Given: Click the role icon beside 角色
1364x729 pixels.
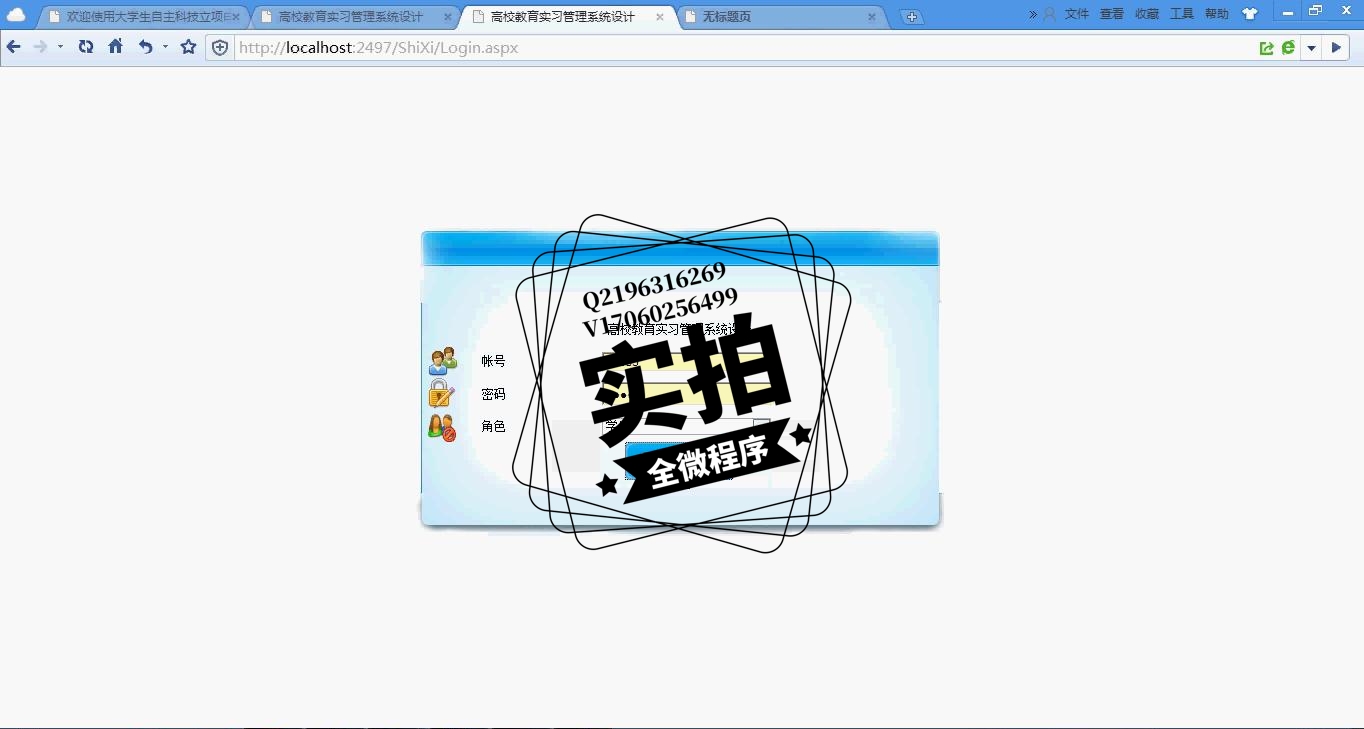Looking at the screenshot, I should coord(441,427).
